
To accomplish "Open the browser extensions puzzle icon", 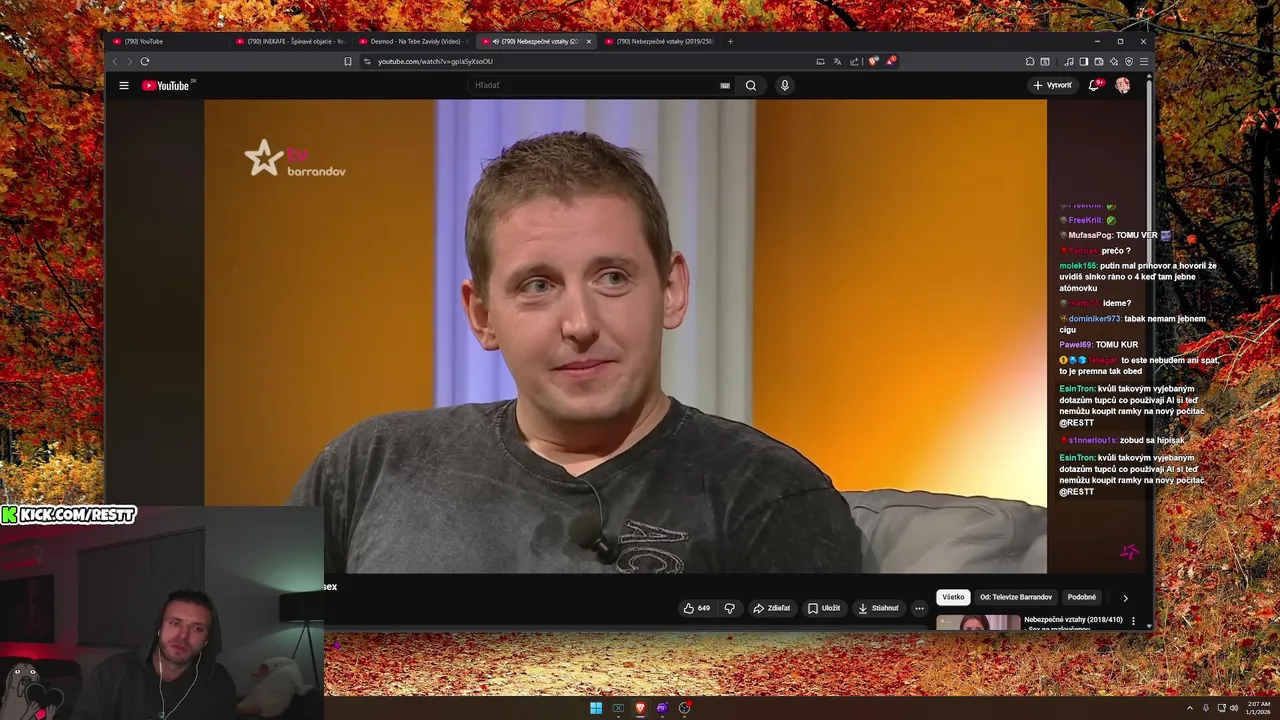I will pyautogui.click(x=1030, y=61).
